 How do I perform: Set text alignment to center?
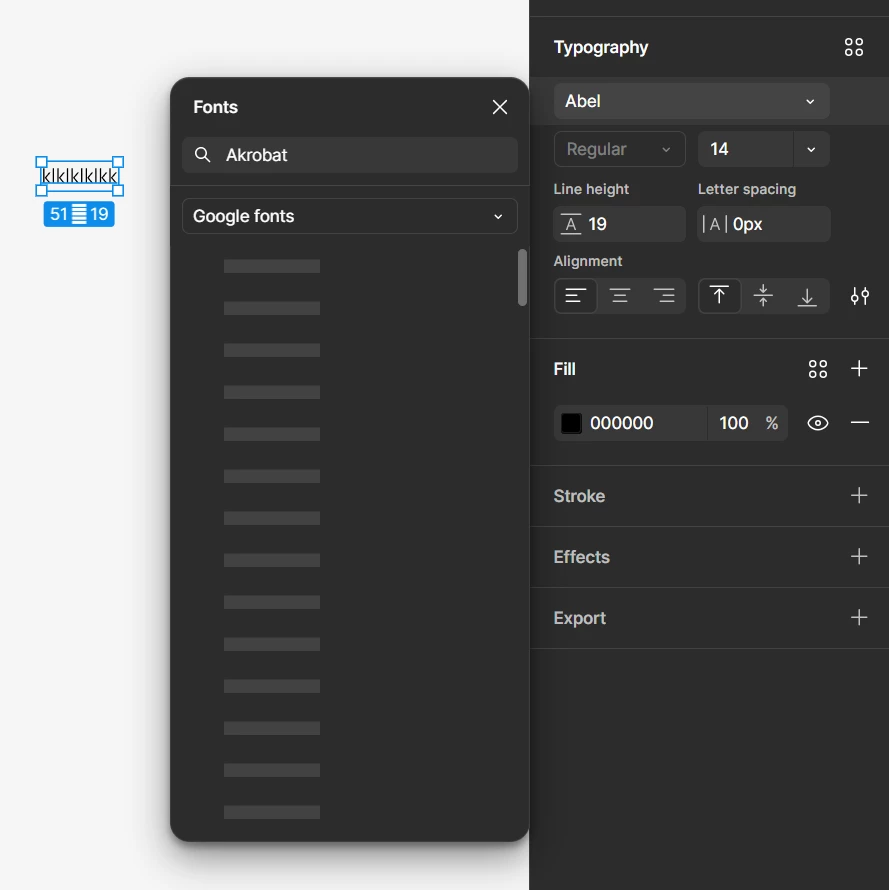click(619, 296)
